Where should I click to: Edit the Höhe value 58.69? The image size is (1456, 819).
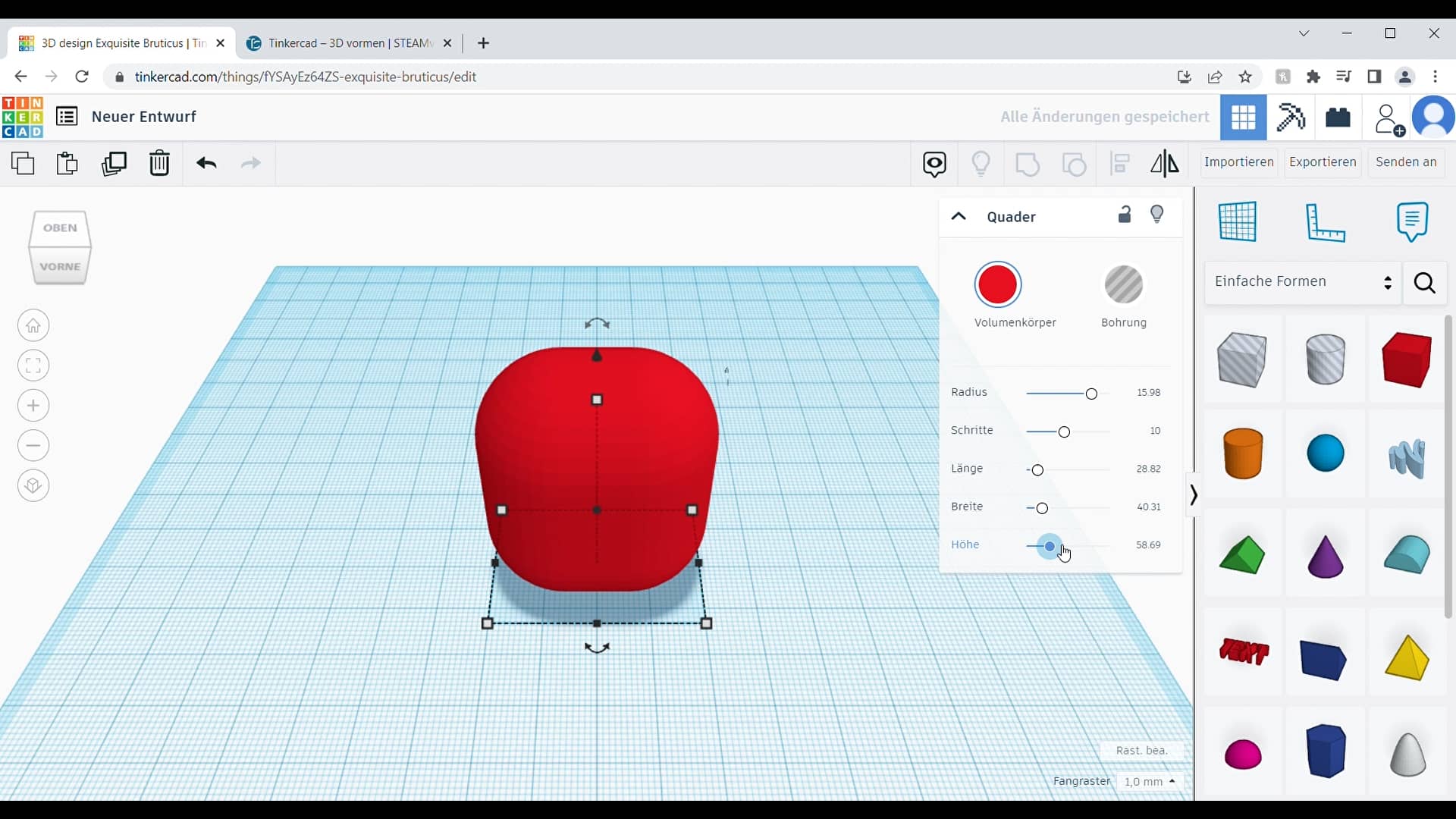pos(1148,545)
